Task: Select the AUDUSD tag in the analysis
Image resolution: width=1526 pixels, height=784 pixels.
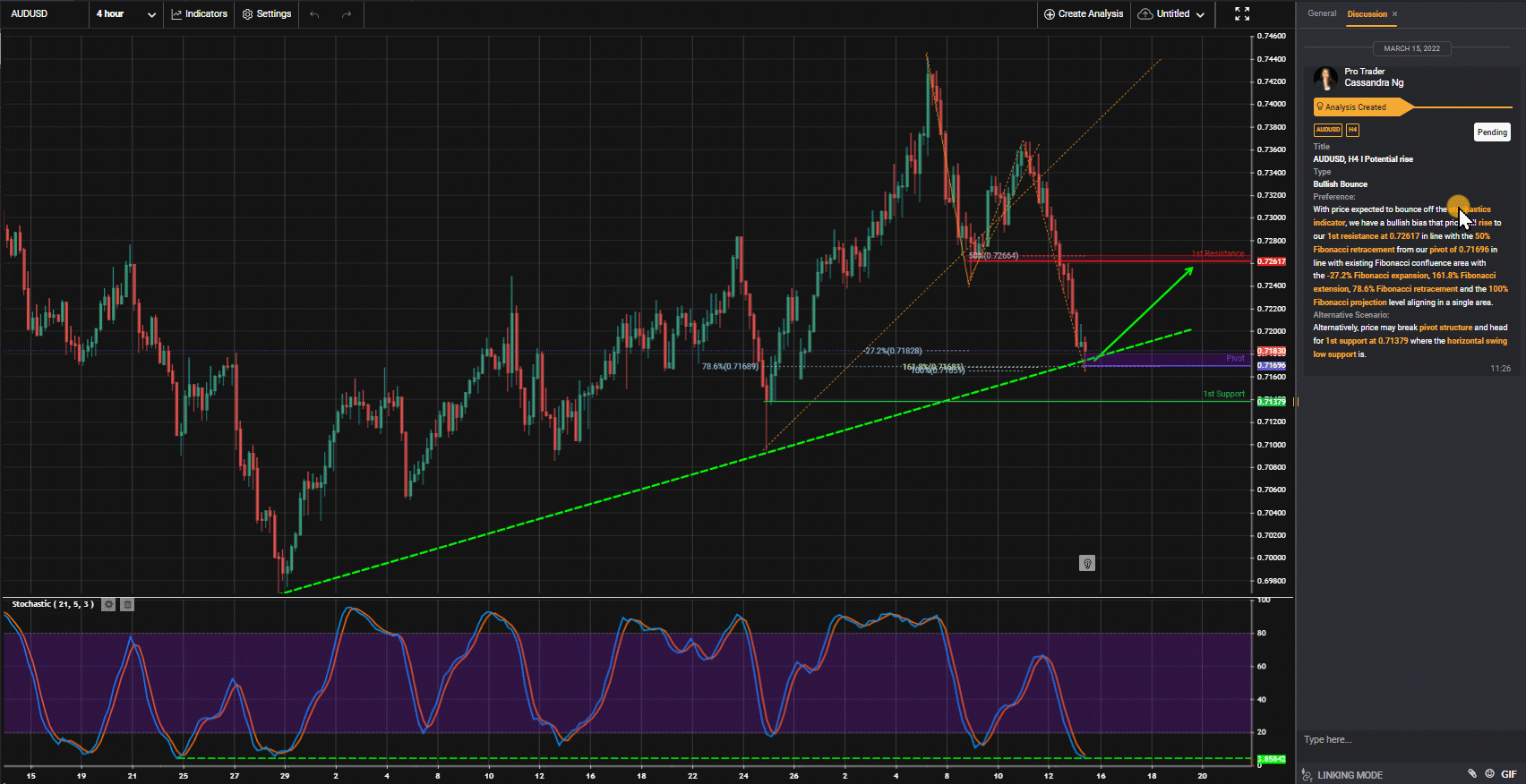Action: point(1327,130)
